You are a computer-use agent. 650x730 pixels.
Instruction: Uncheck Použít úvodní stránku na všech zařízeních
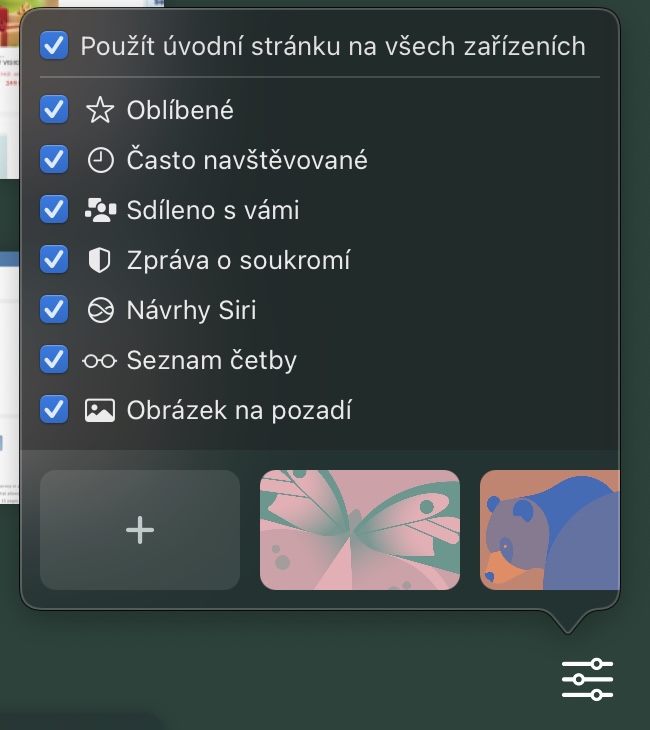coord(54,46)
